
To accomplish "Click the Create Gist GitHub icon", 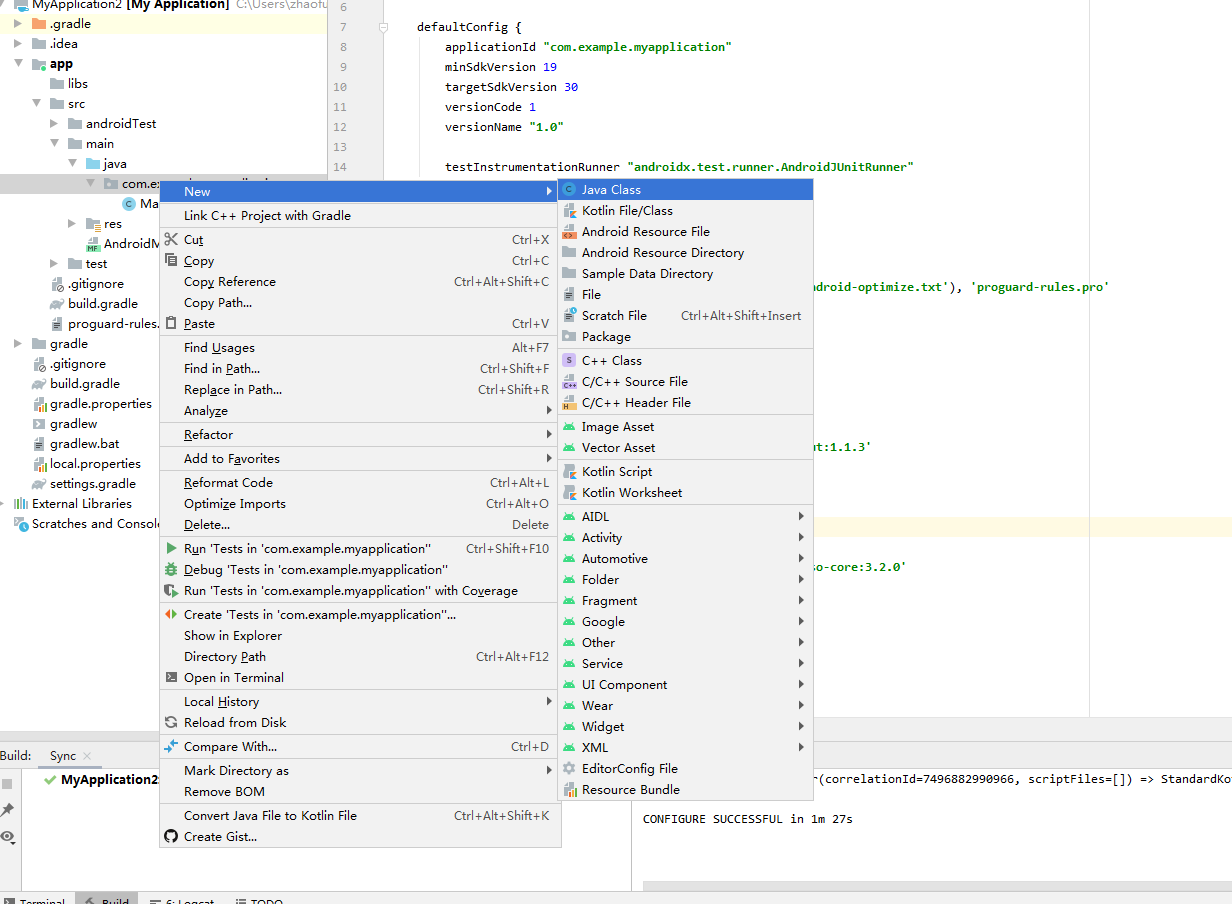I will [171, 836].
